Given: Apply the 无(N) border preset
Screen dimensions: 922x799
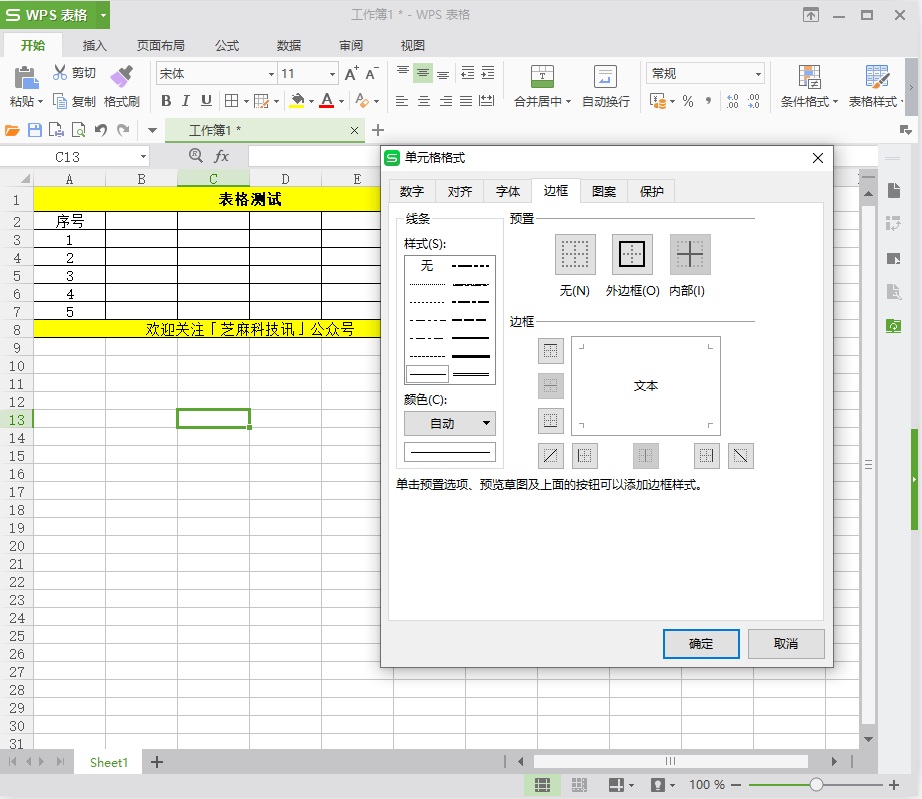Looking at the screenshot, I should (574, 255).
